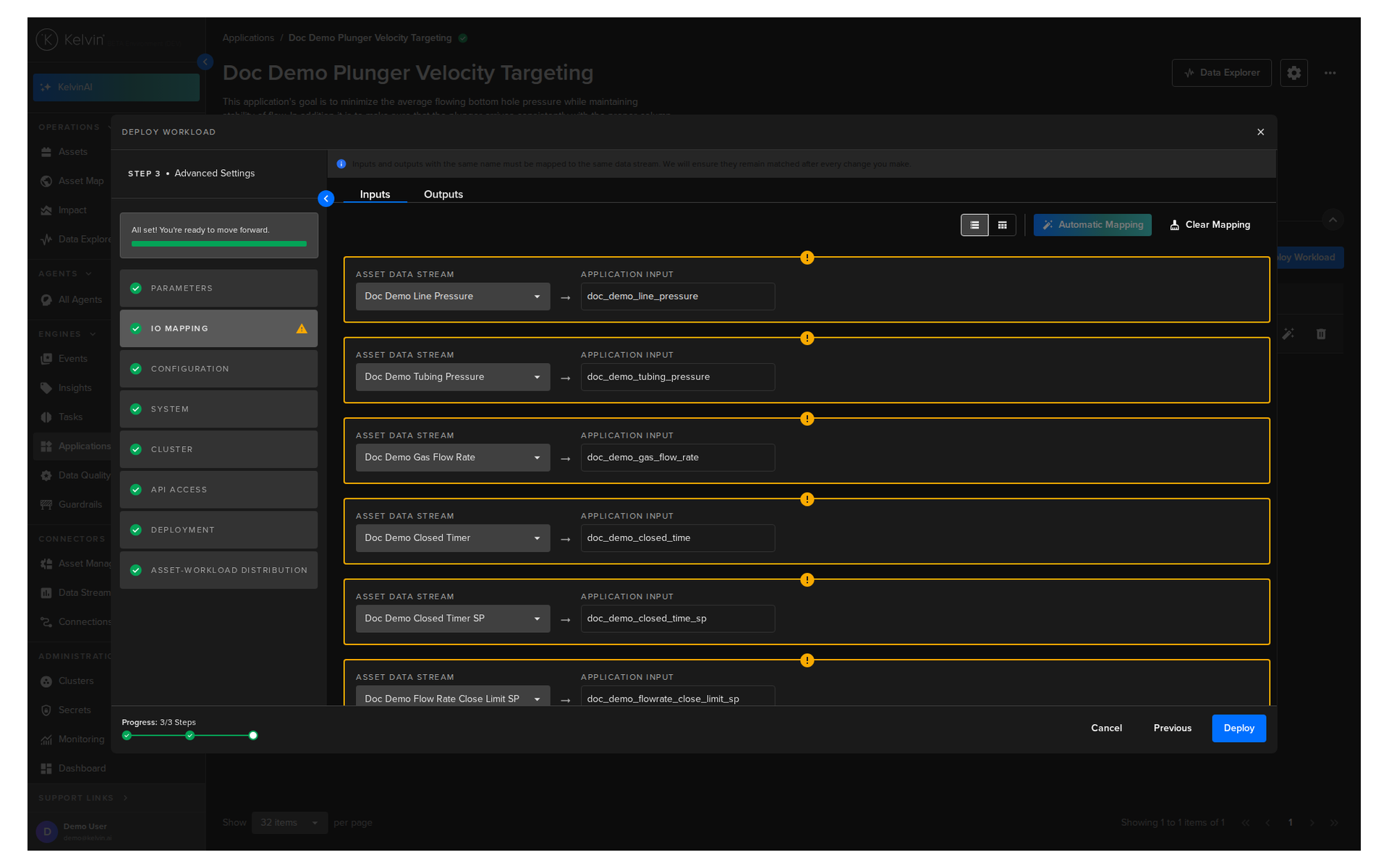Click the Deploy button

[1239, 728]
